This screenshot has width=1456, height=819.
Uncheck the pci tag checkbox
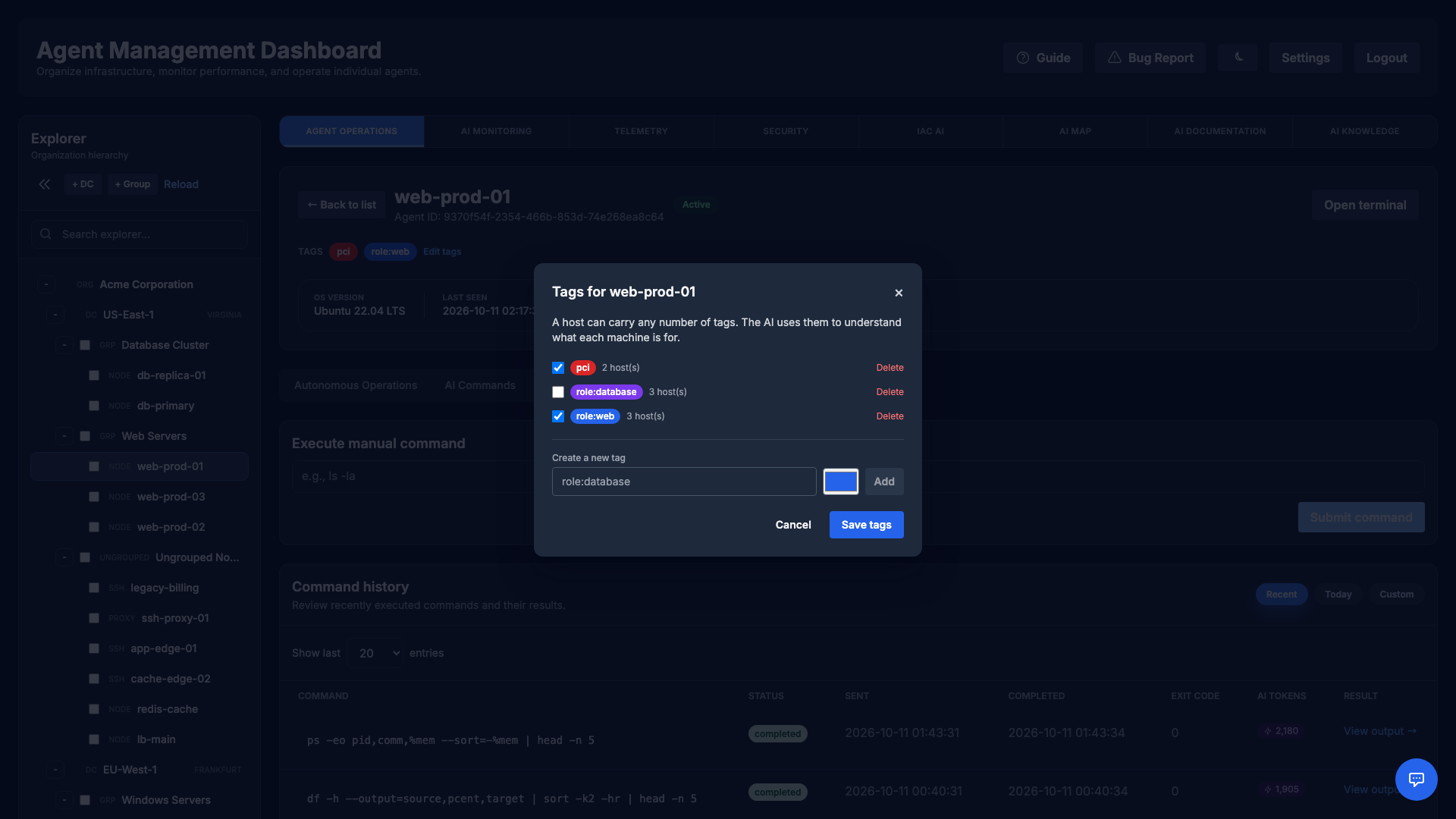pyautogui.click(x=558, y=368)
